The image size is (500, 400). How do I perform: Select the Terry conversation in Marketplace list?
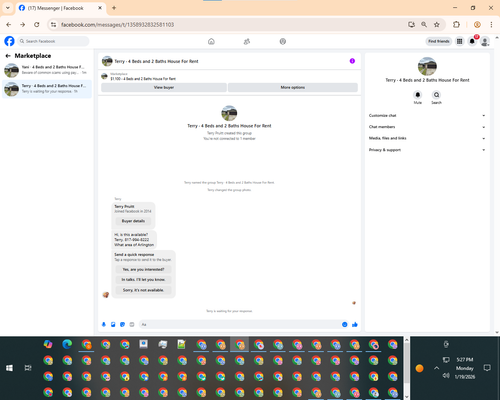(47, 89)
